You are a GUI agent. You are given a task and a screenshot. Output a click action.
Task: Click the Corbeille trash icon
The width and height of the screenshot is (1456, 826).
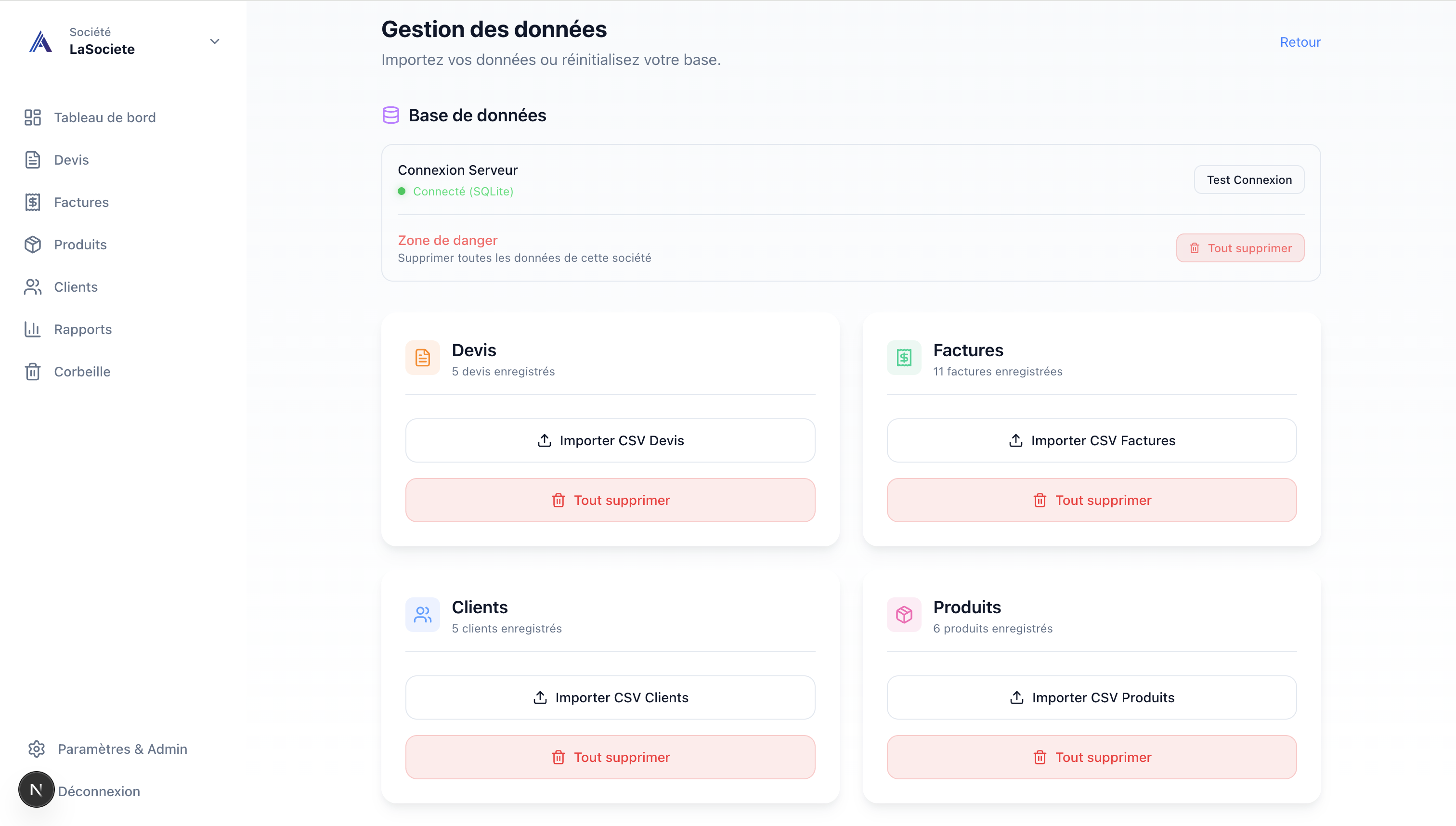coord(32,372)
